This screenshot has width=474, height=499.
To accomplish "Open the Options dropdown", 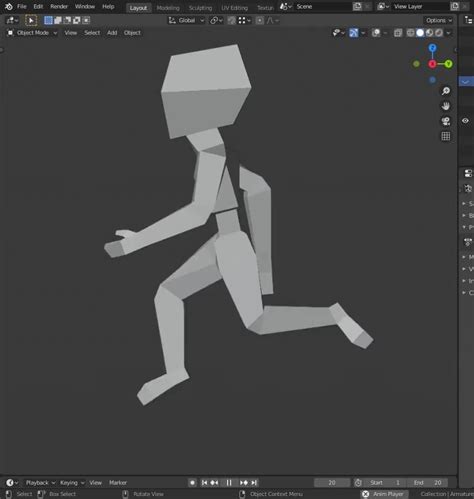I will [x=438, y=20].
